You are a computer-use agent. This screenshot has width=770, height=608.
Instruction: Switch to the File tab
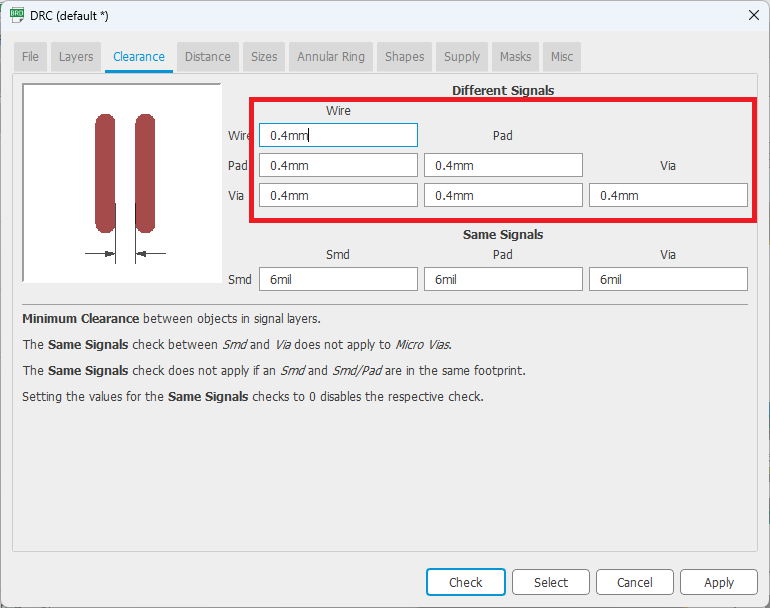point(31,57)
